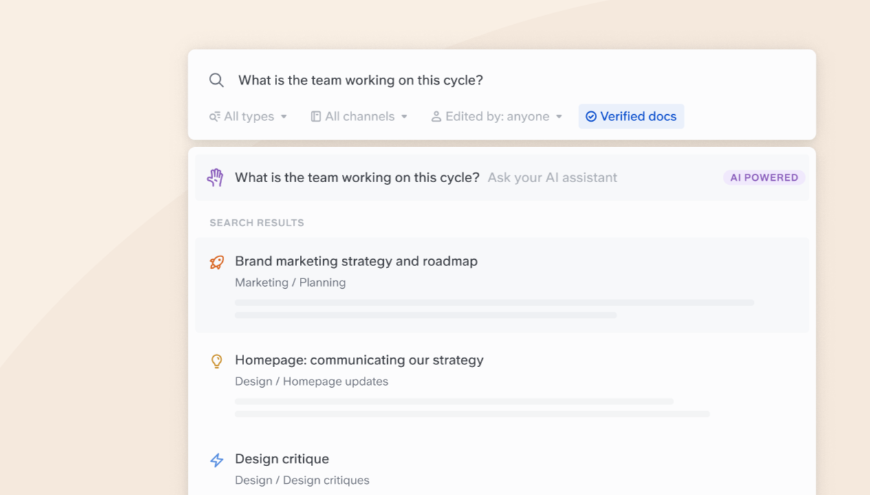Click the search query input field
The width and height of the screenshot is (870, 495).
click(x=500, y=80)
